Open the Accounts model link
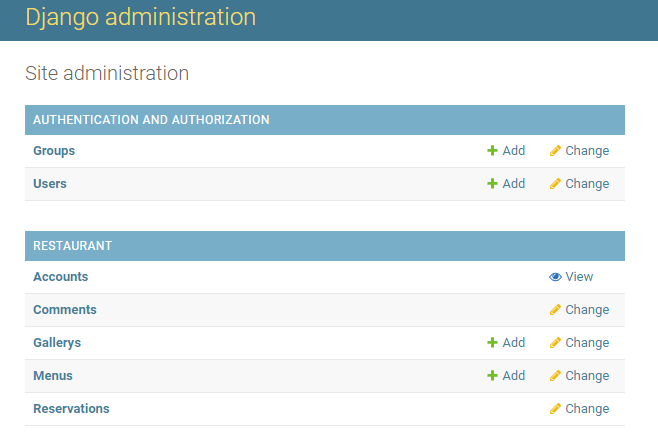Screen dimensions: 658x438 pyautogui.click(x=61, y=277)
